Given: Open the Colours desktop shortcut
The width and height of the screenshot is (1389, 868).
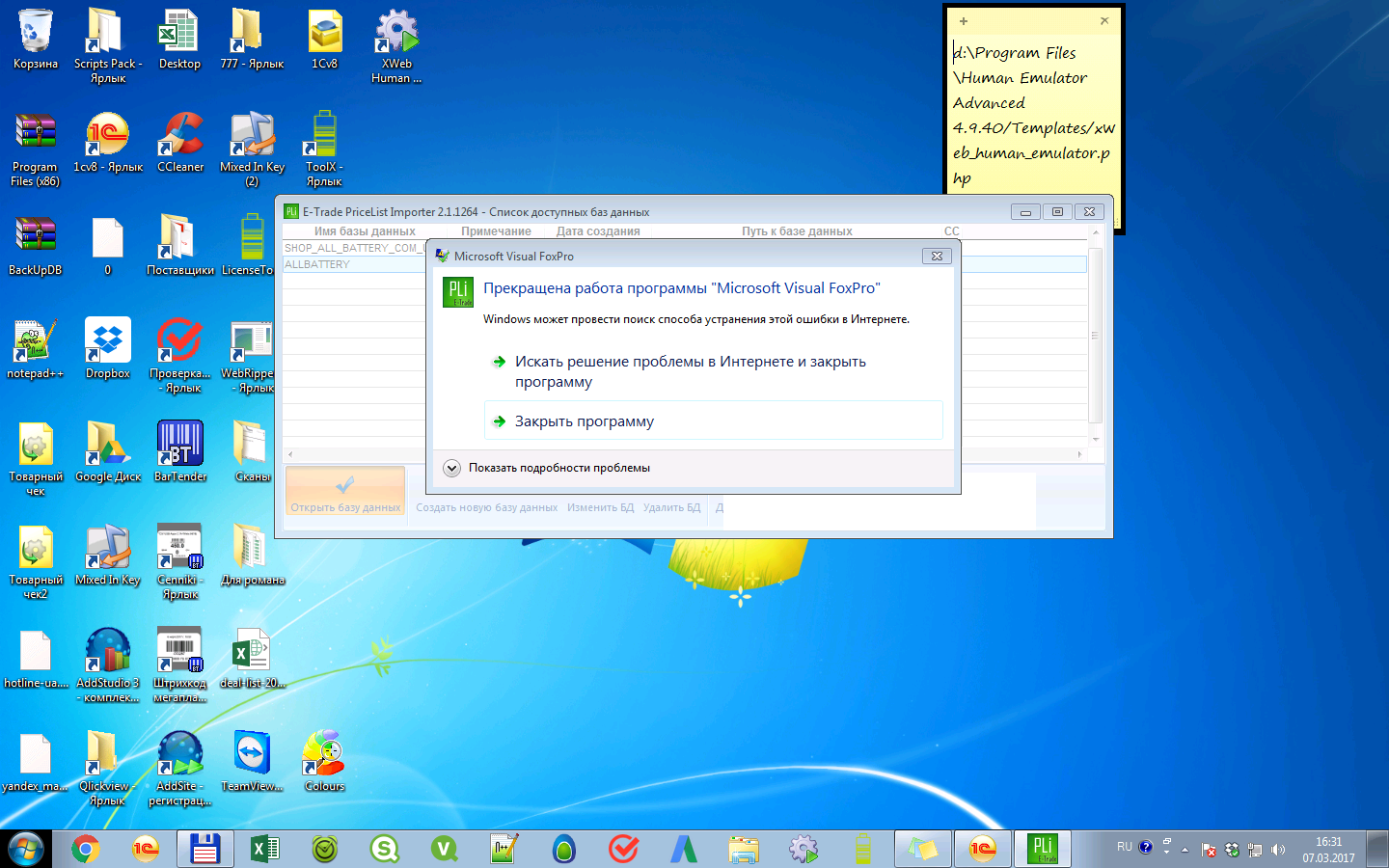Looking at the screenshot, I should click(325, 762).
